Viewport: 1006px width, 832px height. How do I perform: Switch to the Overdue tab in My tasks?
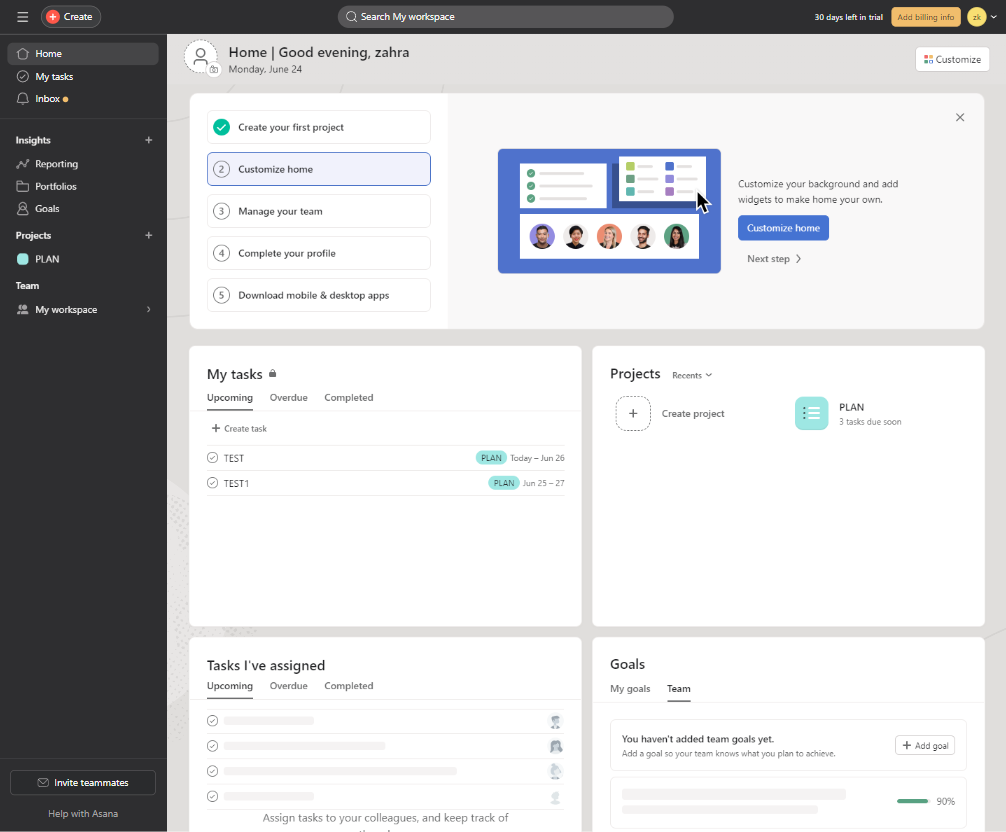[x=288, y=398]
